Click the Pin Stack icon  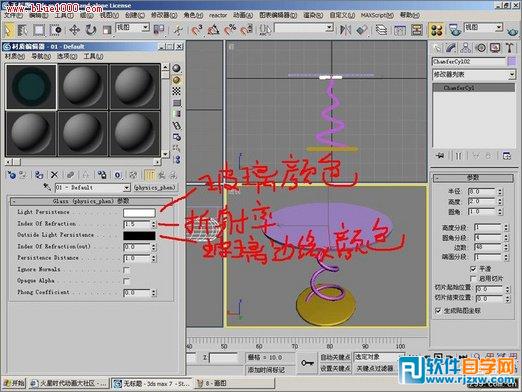[440, 155]
